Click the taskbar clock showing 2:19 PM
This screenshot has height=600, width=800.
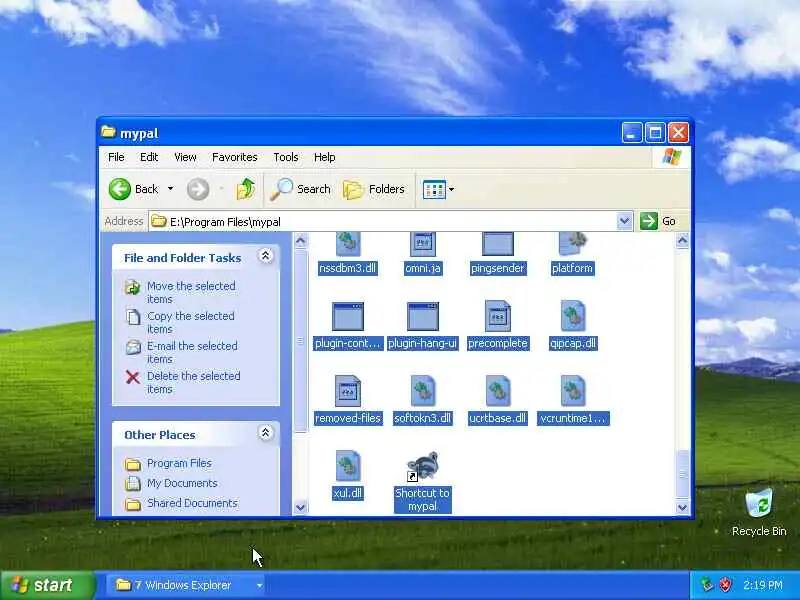click(762, 585)
